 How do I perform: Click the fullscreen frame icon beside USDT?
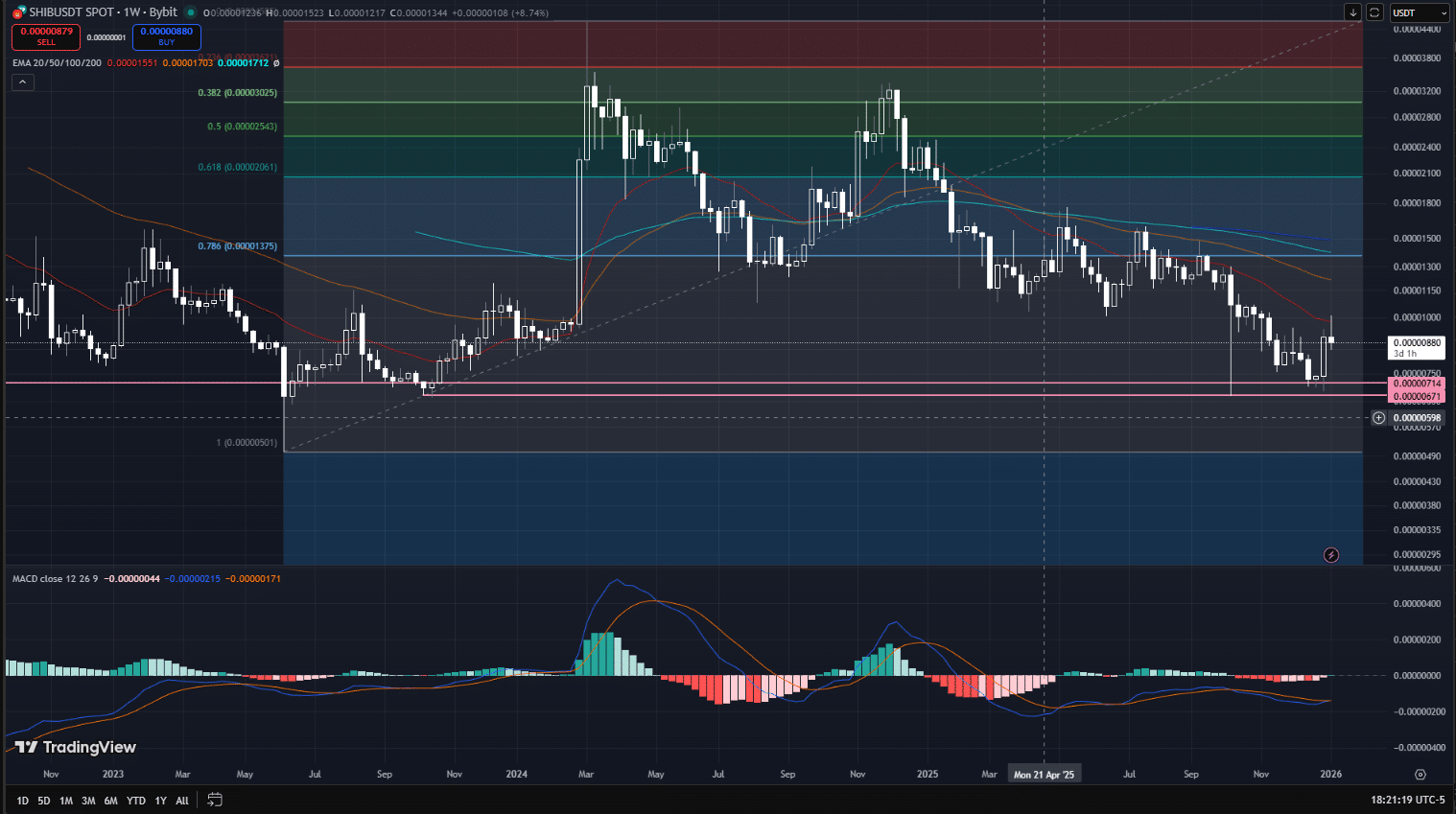point(1374,12)
